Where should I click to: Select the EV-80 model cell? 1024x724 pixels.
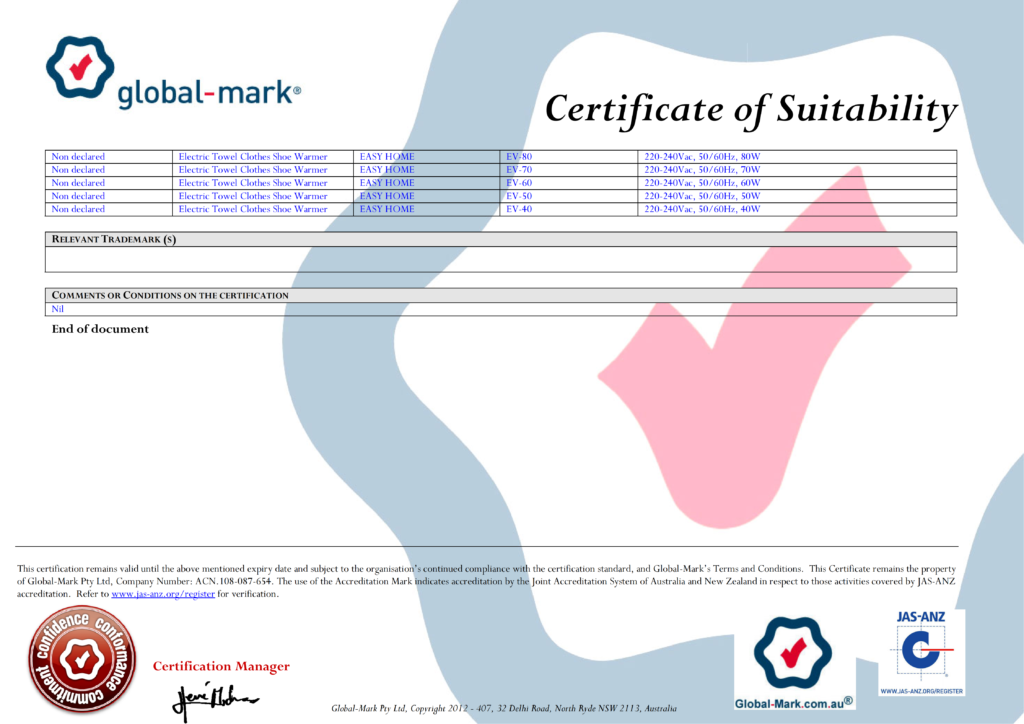568,157
